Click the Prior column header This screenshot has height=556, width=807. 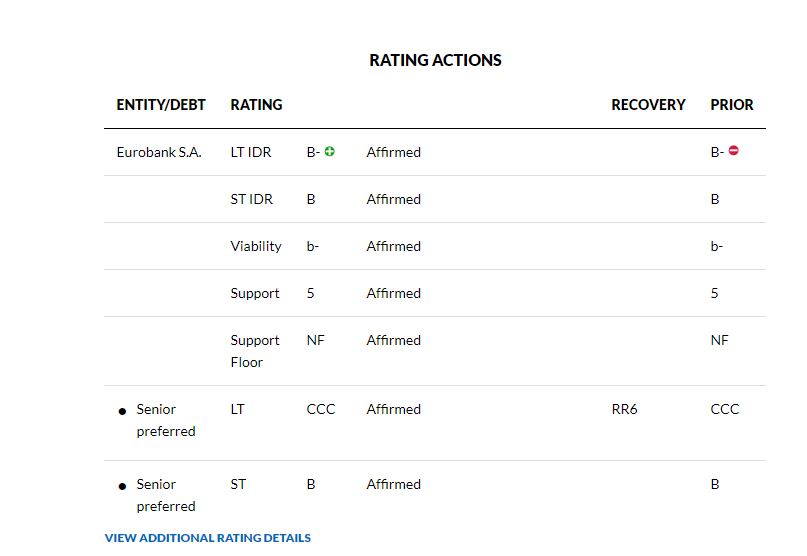click(732, 104)
